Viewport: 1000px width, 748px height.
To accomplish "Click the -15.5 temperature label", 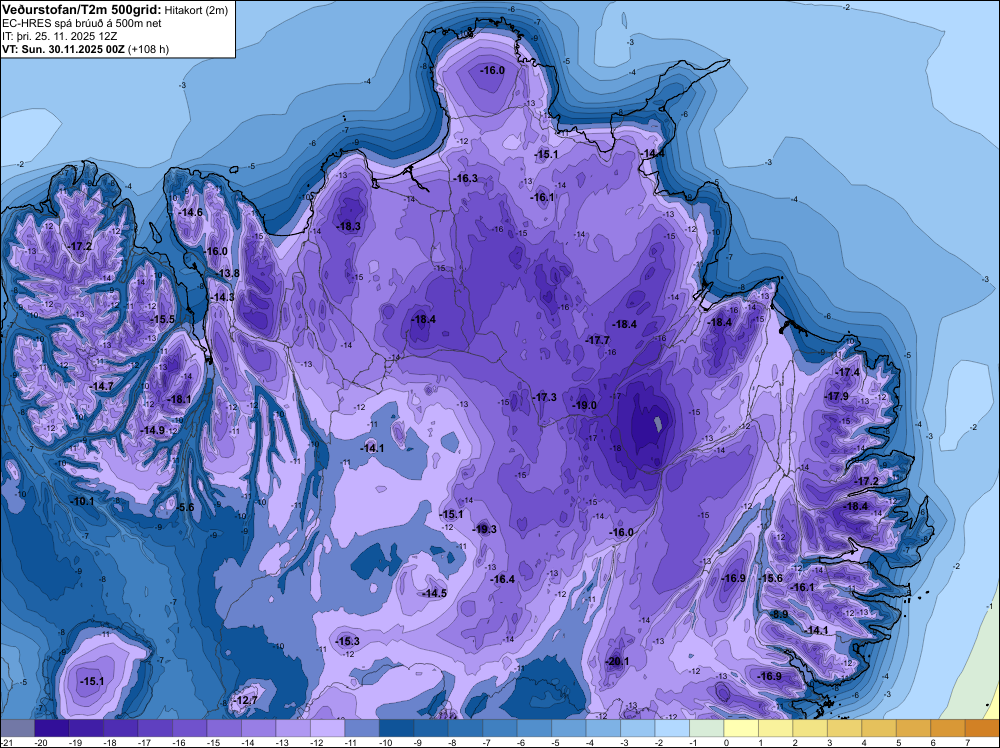I will pos(162,319).
